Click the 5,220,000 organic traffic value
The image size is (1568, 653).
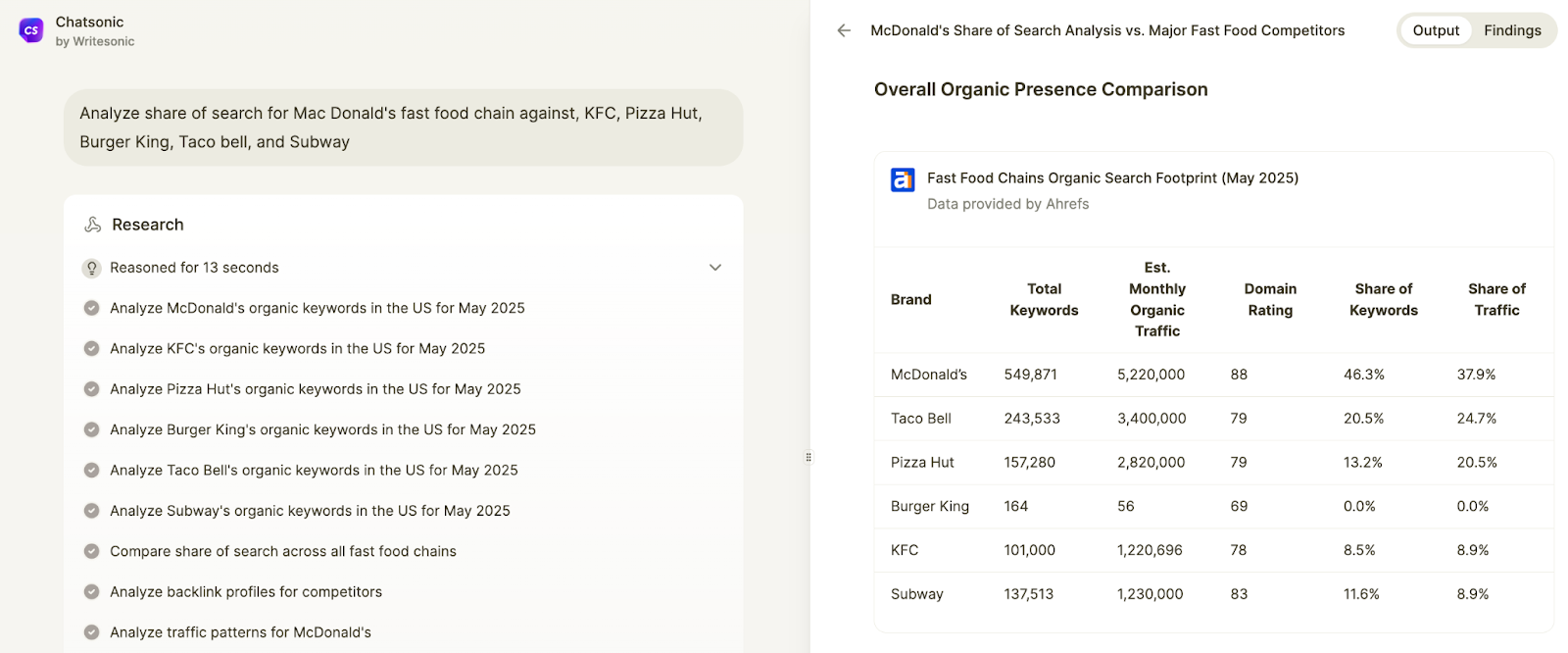tap(1151, 375)
